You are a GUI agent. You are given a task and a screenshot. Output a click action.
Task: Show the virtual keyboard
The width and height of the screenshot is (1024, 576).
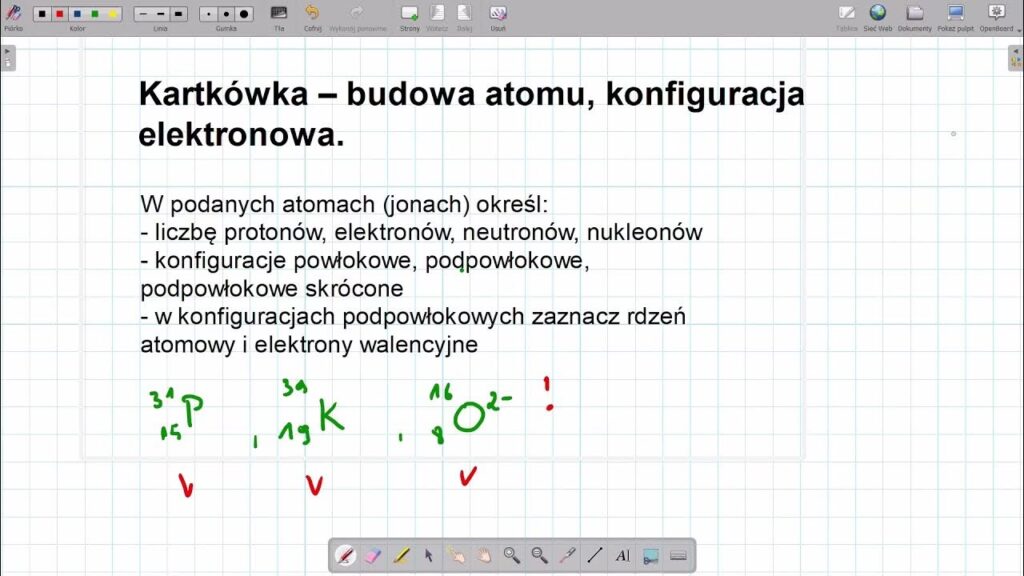678,555
